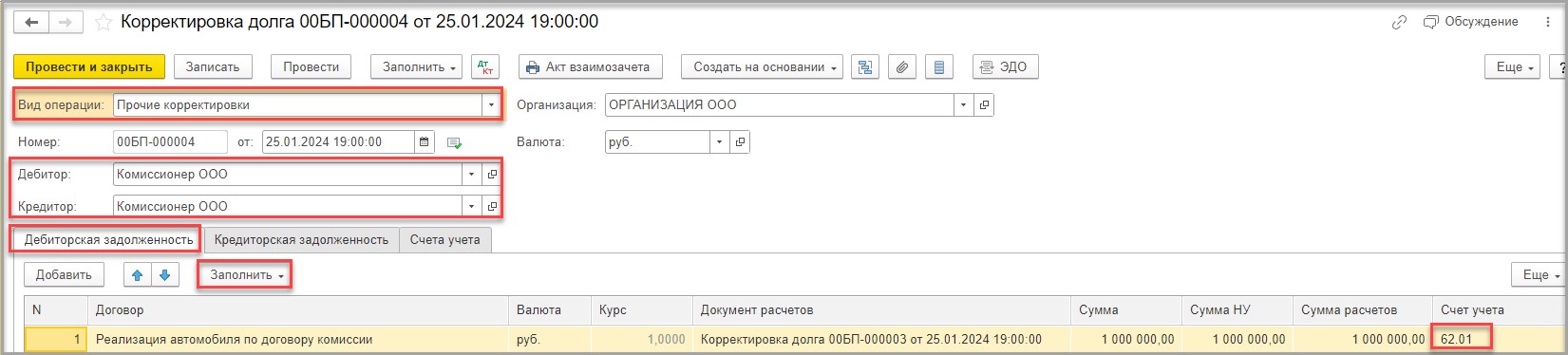Click Кредитор field Комиссионер ООО

tap(288, 206)
